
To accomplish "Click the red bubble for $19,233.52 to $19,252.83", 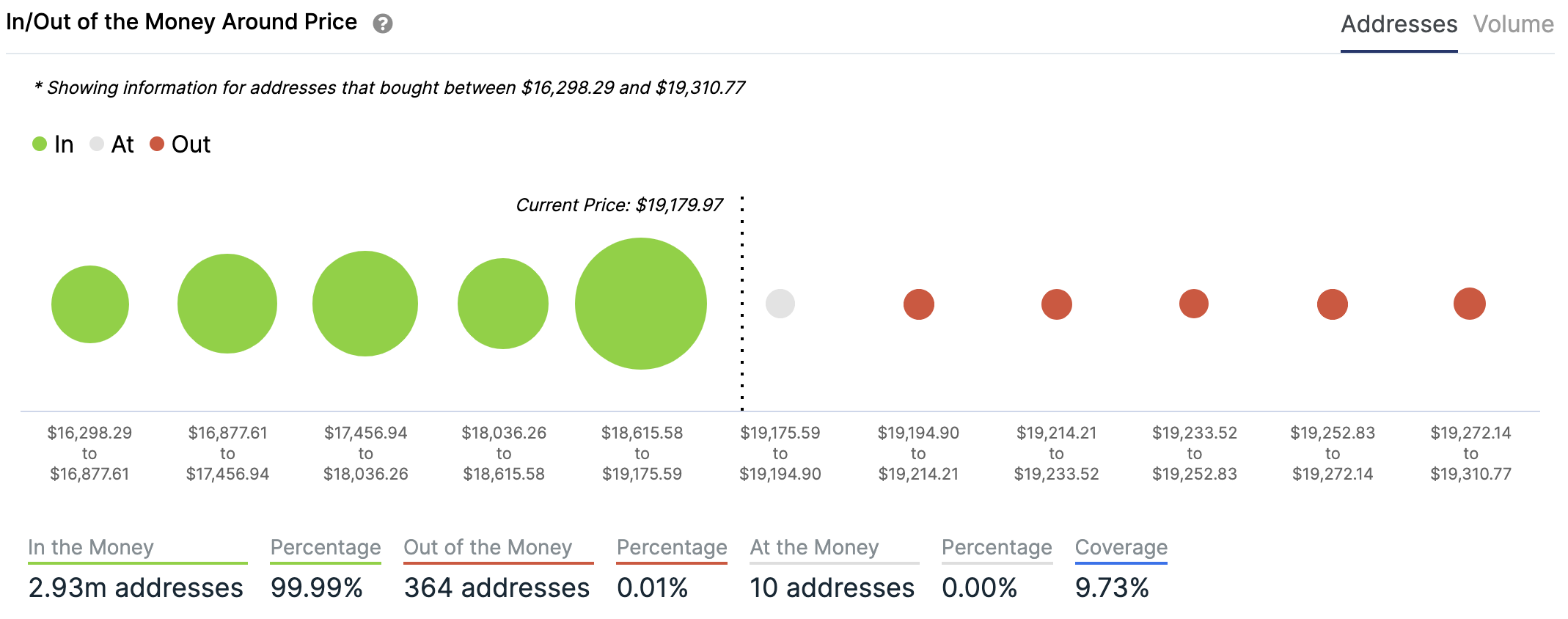I will [x=1193, y=304].
